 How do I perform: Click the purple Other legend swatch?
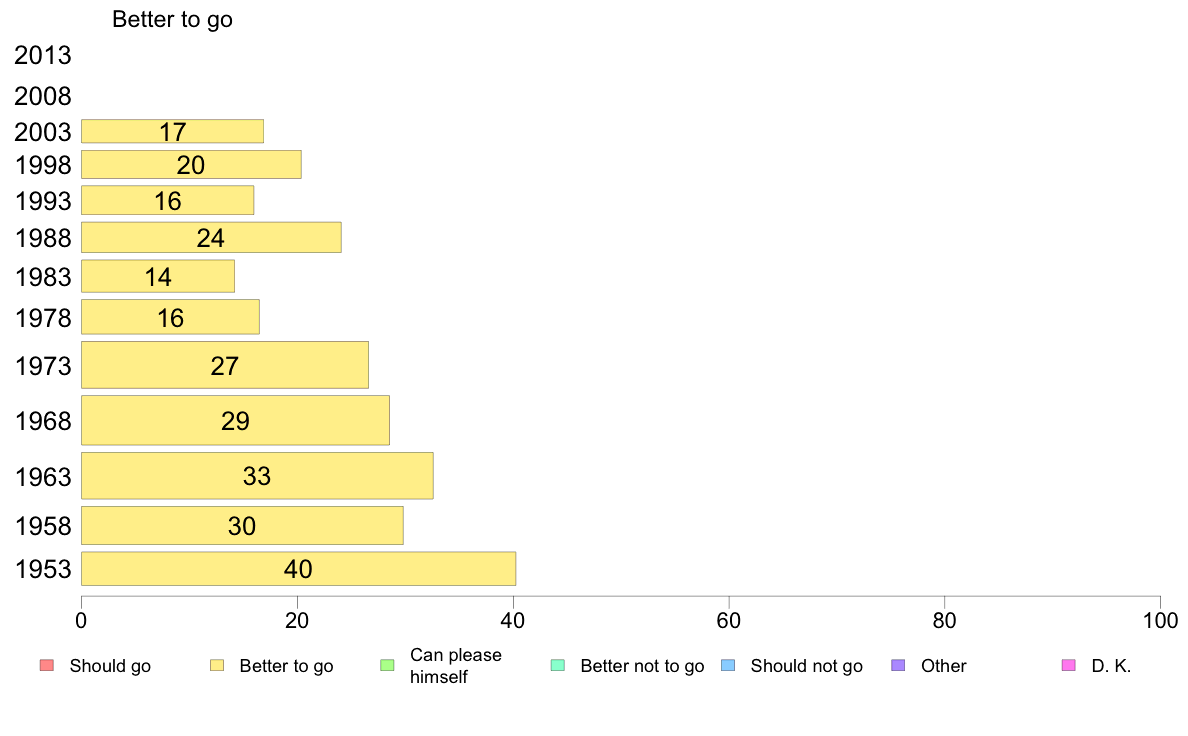[x=898, y=666]
